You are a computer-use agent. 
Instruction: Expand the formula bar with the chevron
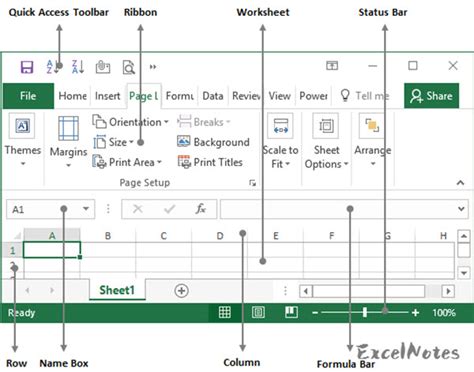tap(461, 209)
